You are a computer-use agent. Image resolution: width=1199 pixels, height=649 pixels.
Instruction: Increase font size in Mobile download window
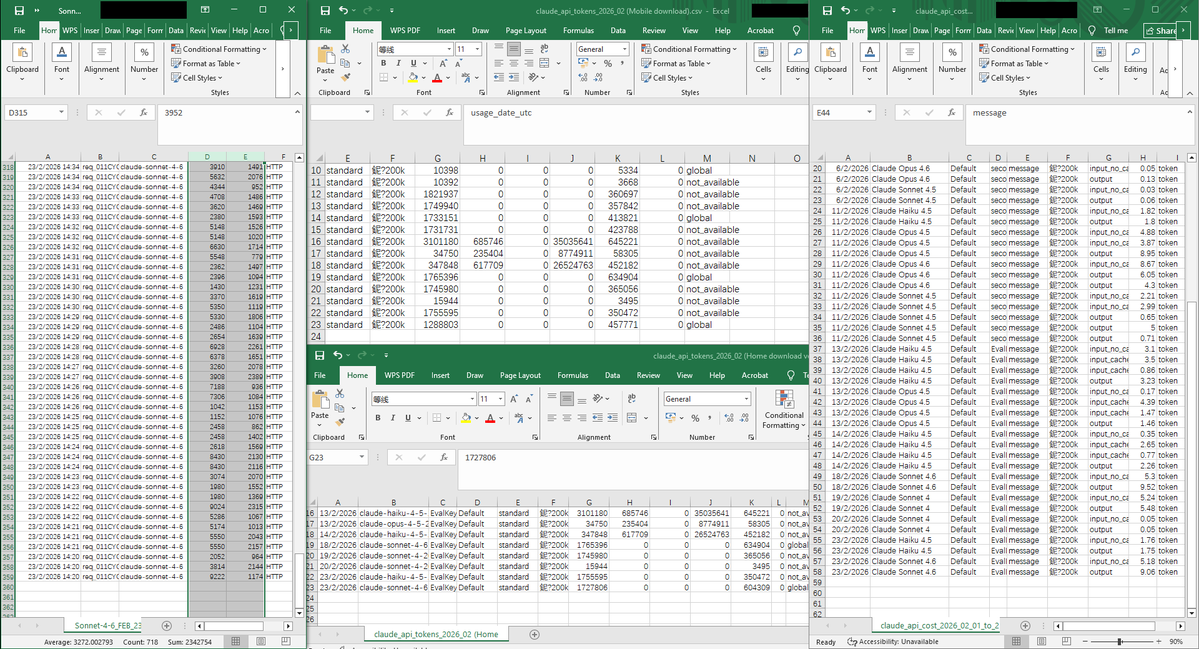pyautogui.click(x=444, y=63)
